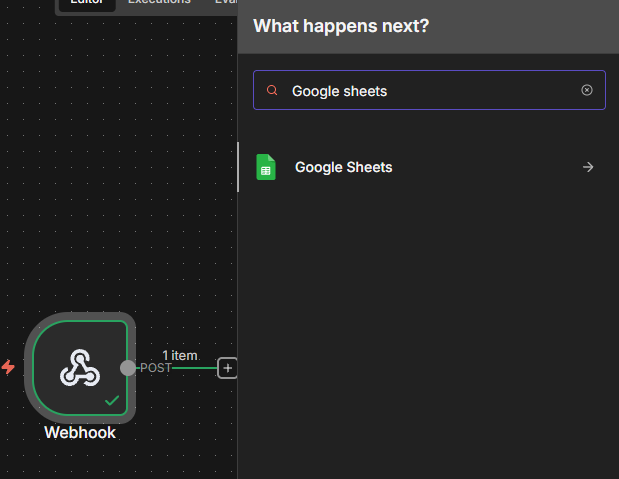Click empty dotted canvas above Webhook node
Image resolution: width=619 pixels, height=479 pixels.
pos(100,200)
